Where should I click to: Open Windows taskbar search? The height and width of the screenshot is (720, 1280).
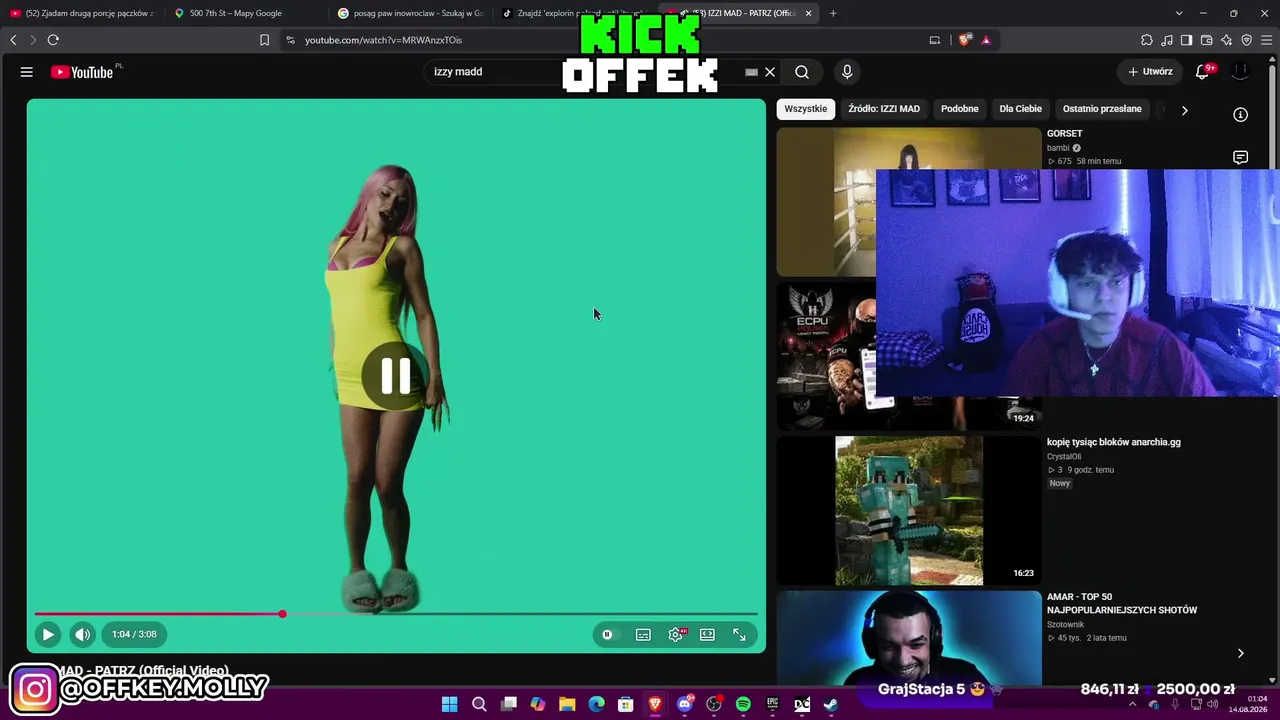pyautogui.click(x=479, y=704)
